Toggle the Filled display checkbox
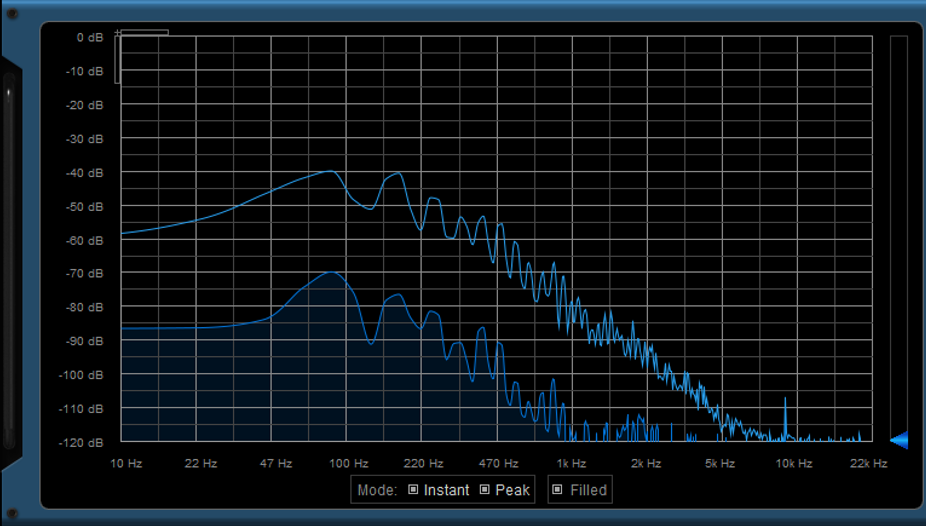Image resolution: width=926 pixels, height=526 pixels. coord(557,489)
